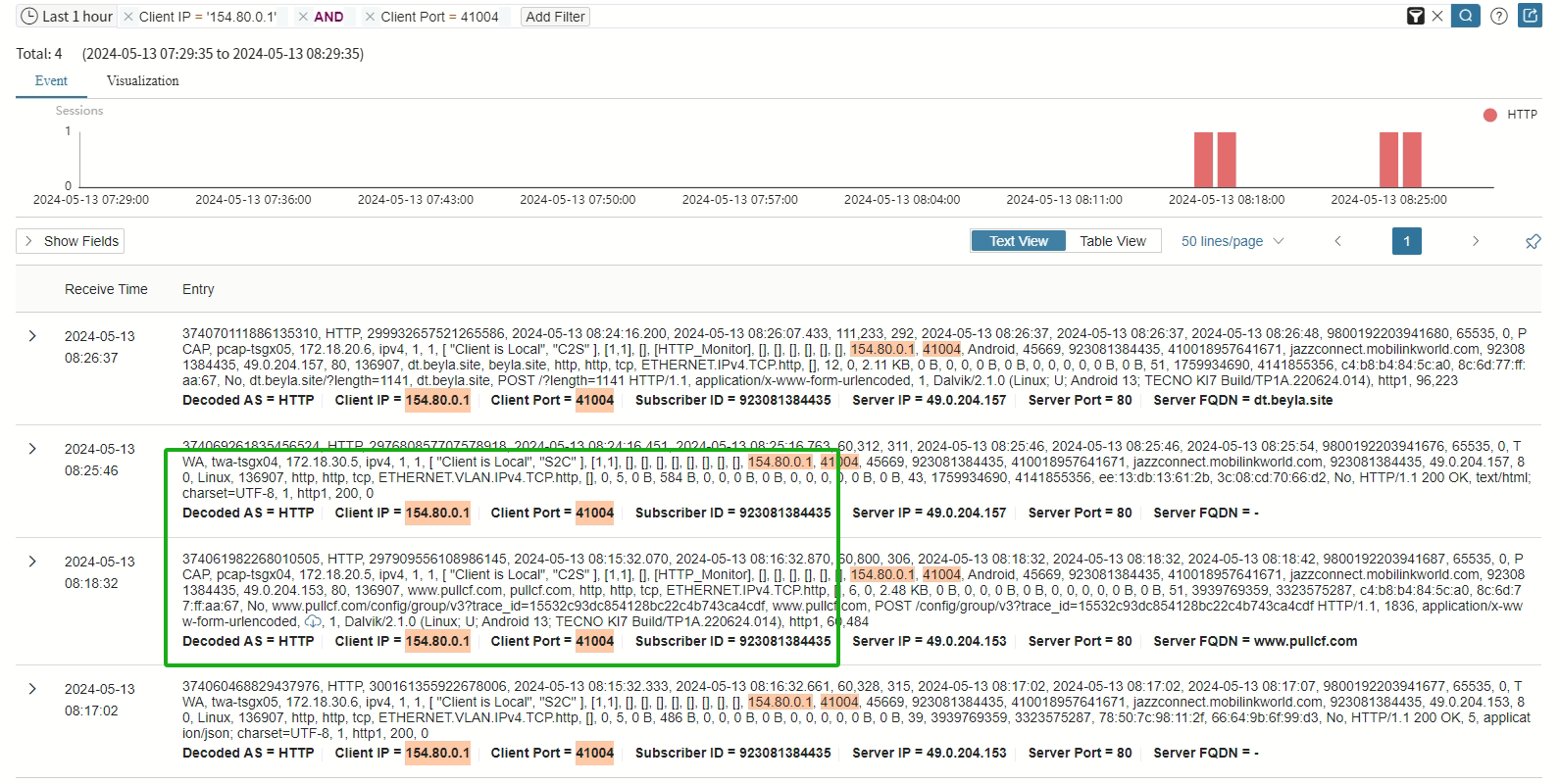Click the Add Filter button
Viewport: 1560px width, 784px height.
[555, 17]
